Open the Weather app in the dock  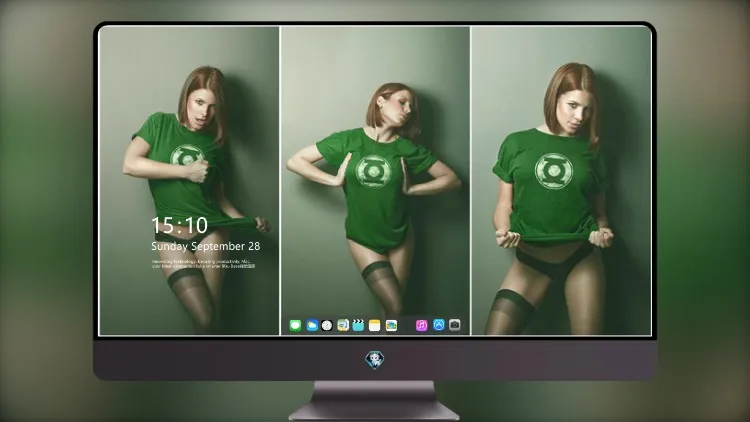pos(312,325)
